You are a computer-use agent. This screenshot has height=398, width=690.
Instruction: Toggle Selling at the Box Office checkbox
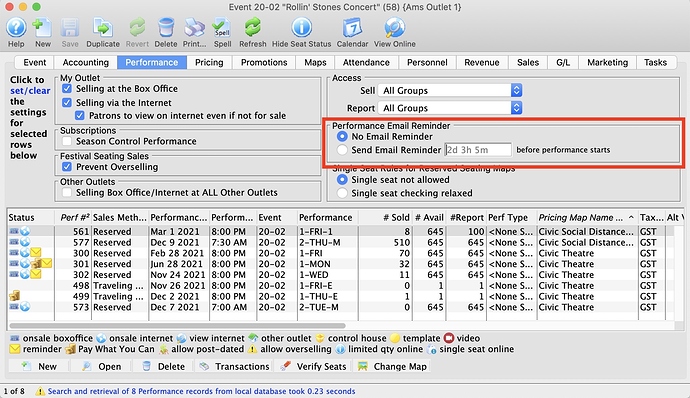67,88
